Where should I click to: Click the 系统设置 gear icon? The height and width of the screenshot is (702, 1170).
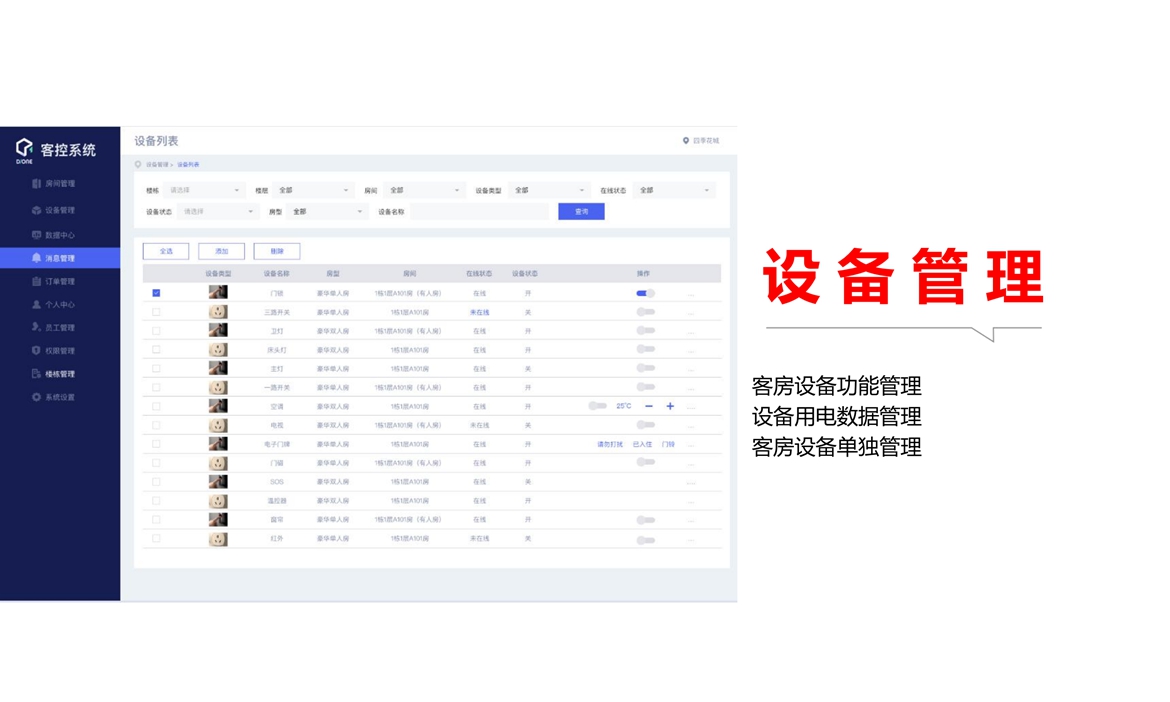37,397
